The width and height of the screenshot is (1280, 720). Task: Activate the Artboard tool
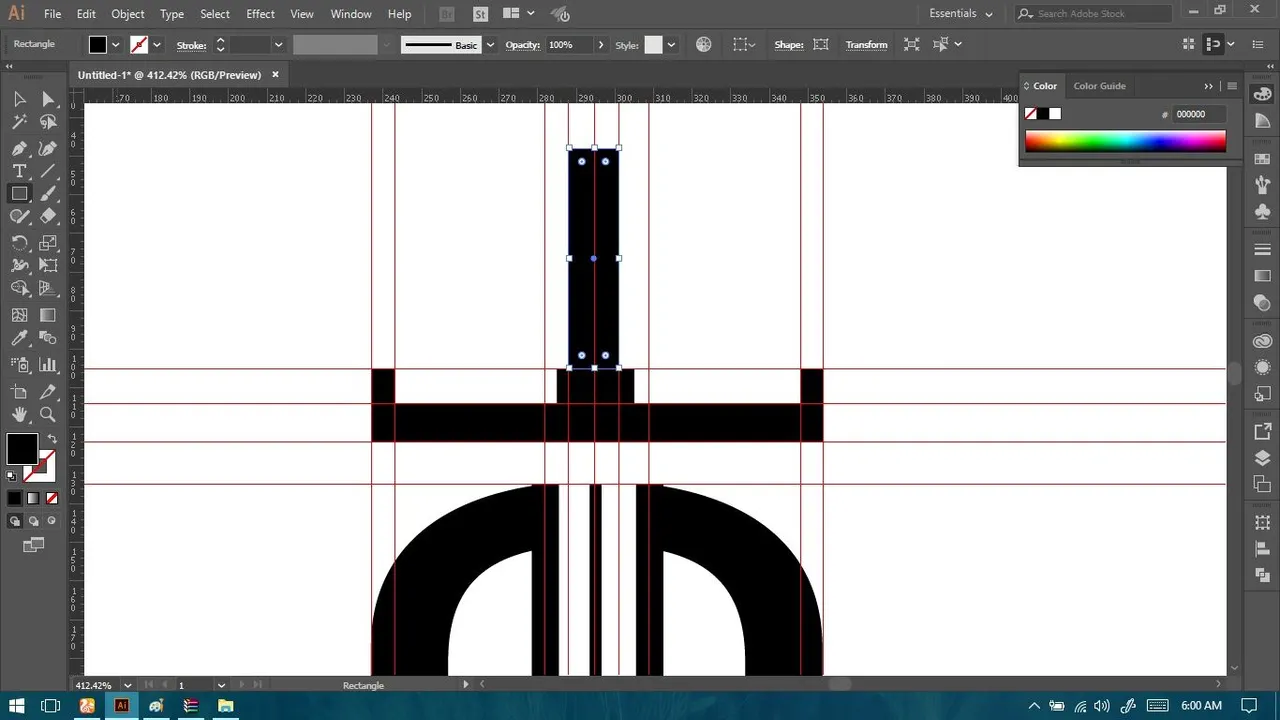point(19,392)
